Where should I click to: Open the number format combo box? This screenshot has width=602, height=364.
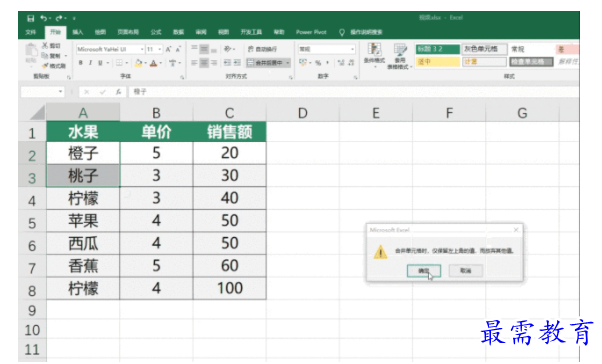coord(327,49)
